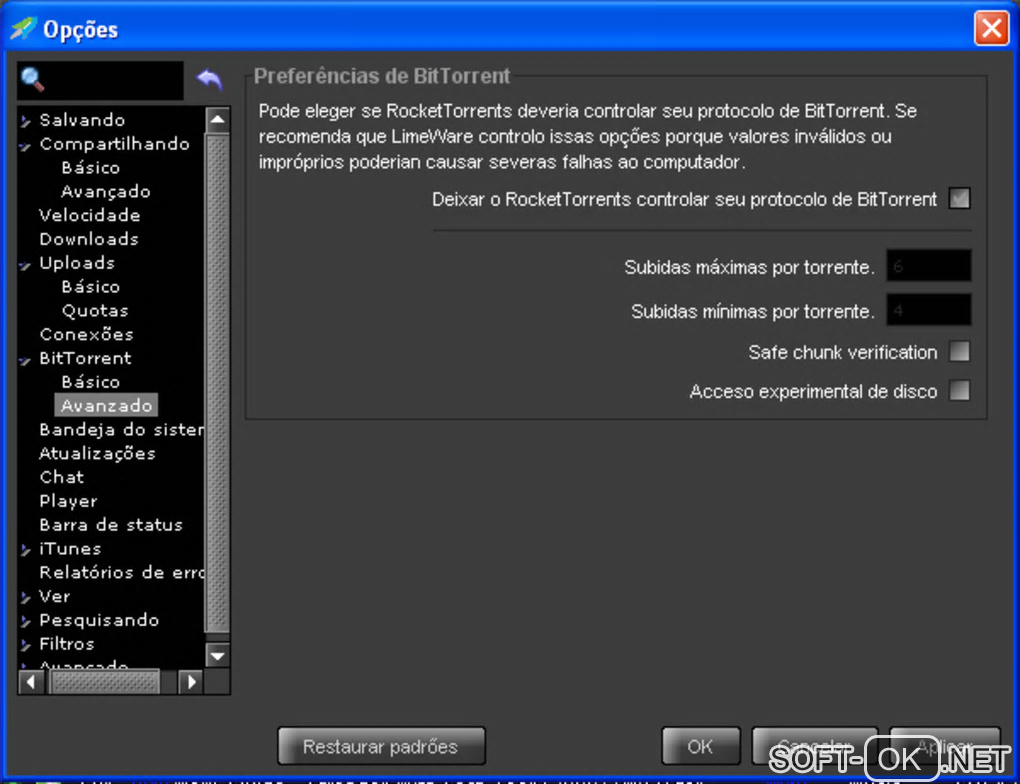This screenshot has width=1020, height=784.
Task: Toggle RocketTorrents control BitTorrent protocol checkbox
Action: pos(959,198)
